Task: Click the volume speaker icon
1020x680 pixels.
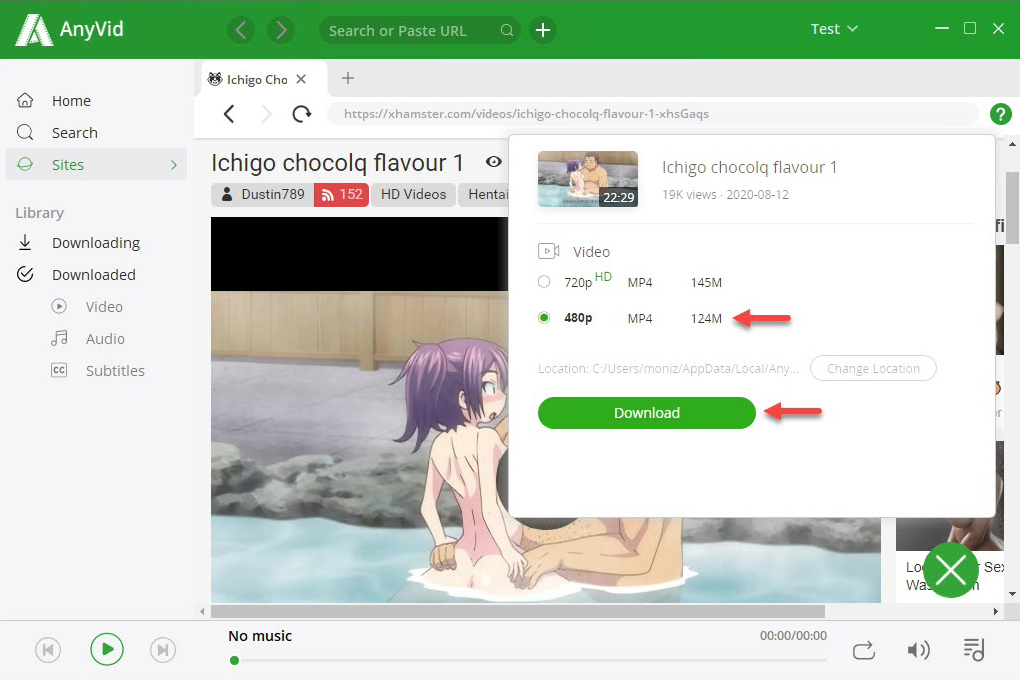Action: point(918,649)
